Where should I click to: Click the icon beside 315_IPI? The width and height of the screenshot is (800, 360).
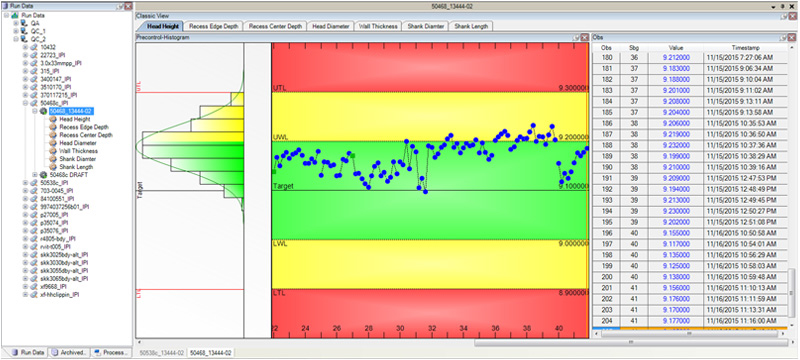(x=34, y=71)
